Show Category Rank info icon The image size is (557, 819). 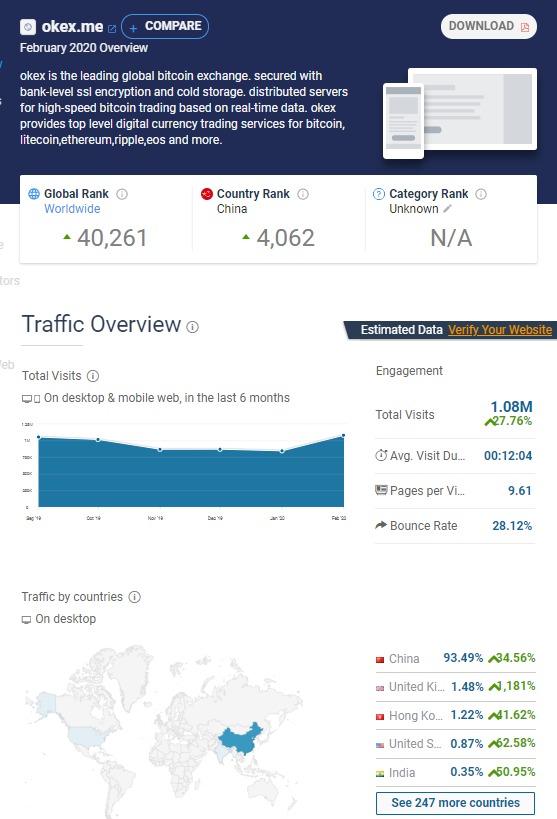coord(481,194)
